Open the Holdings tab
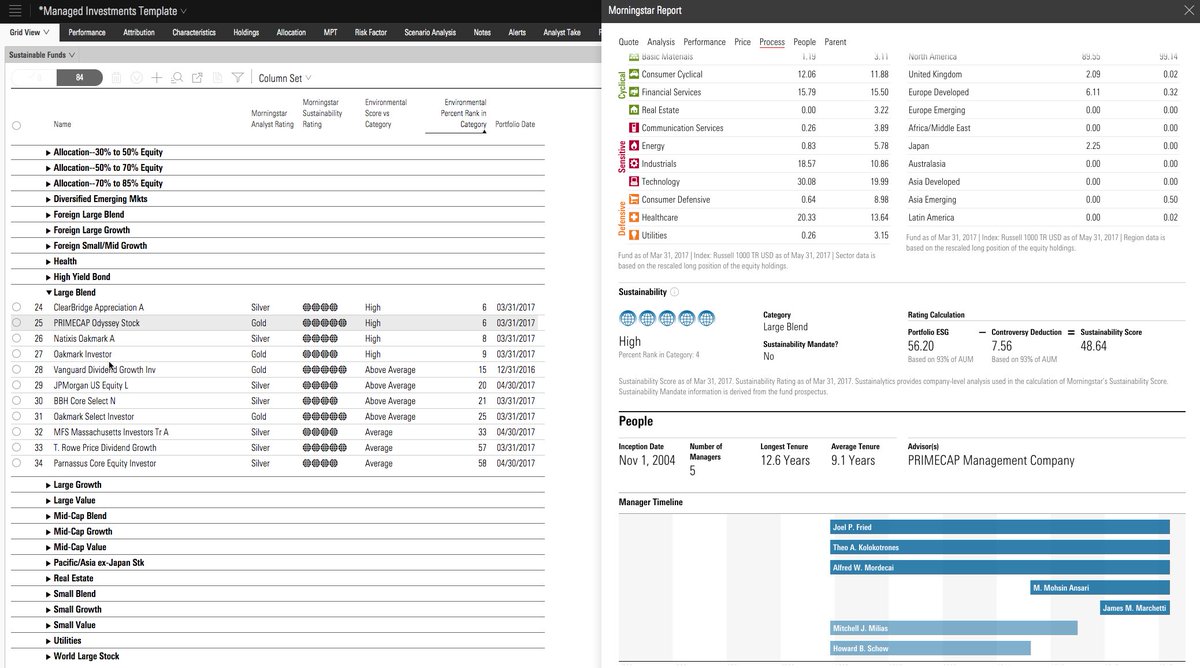This screenshot has width=1200, height=668. click(246, 32)
